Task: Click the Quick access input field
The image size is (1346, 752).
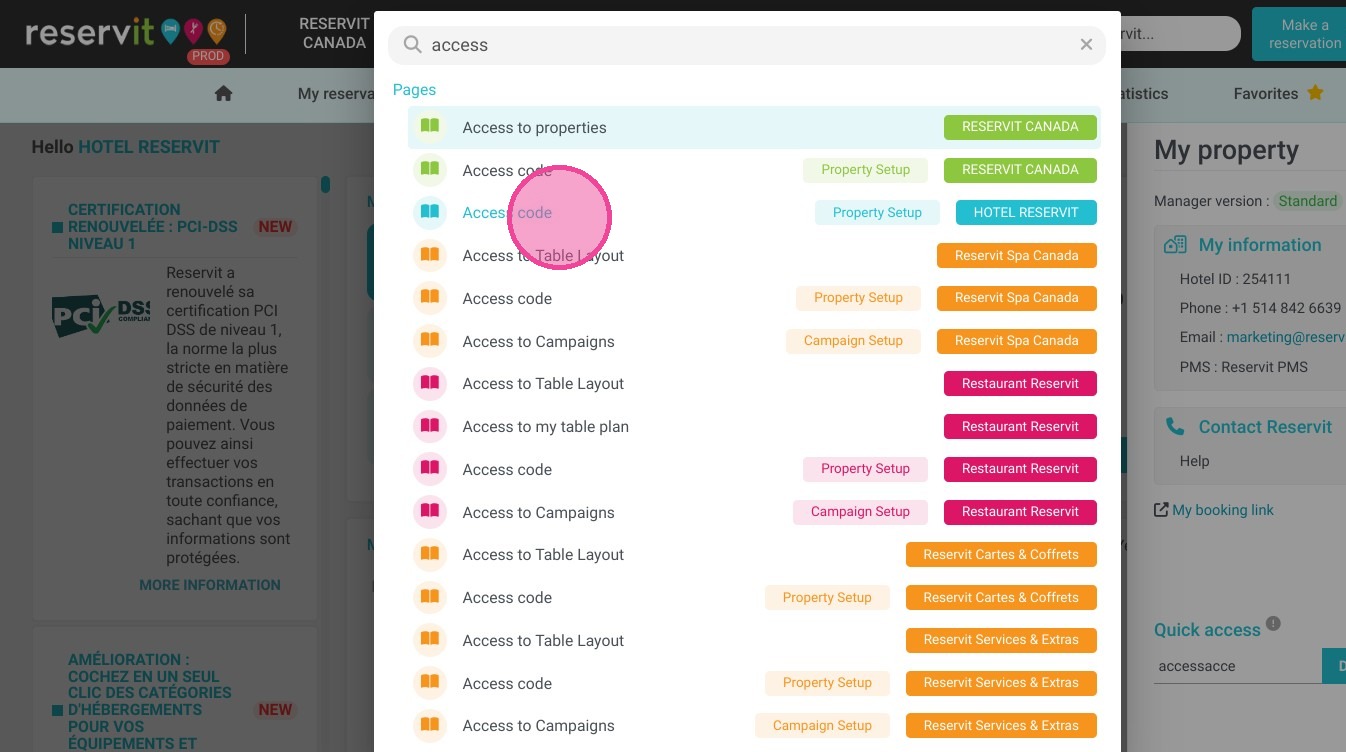Action: tap(1237, 666)
